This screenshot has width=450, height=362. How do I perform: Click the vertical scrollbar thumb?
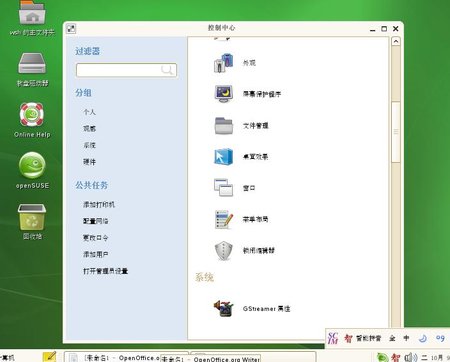coord(396,132)
